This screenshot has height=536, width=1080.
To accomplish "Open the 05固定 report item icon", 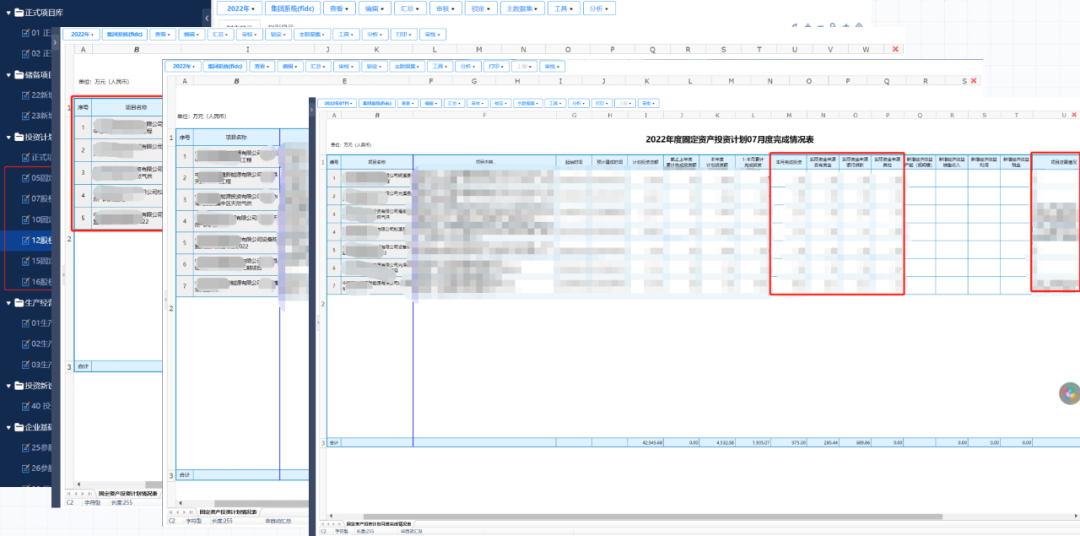I will coord(26,178).
